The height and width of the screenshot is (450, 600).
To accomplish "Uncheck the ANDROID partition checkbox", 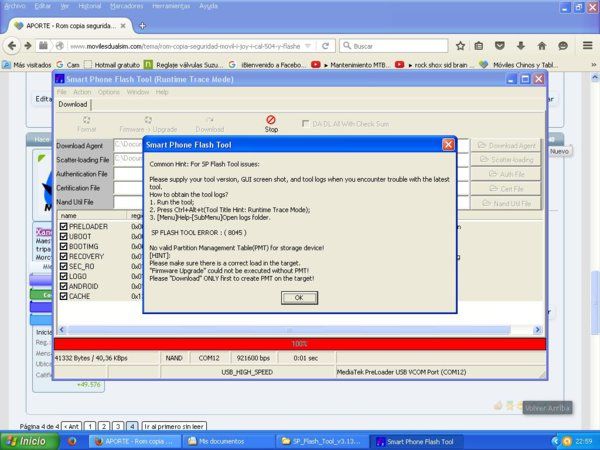I will (64, 286).
